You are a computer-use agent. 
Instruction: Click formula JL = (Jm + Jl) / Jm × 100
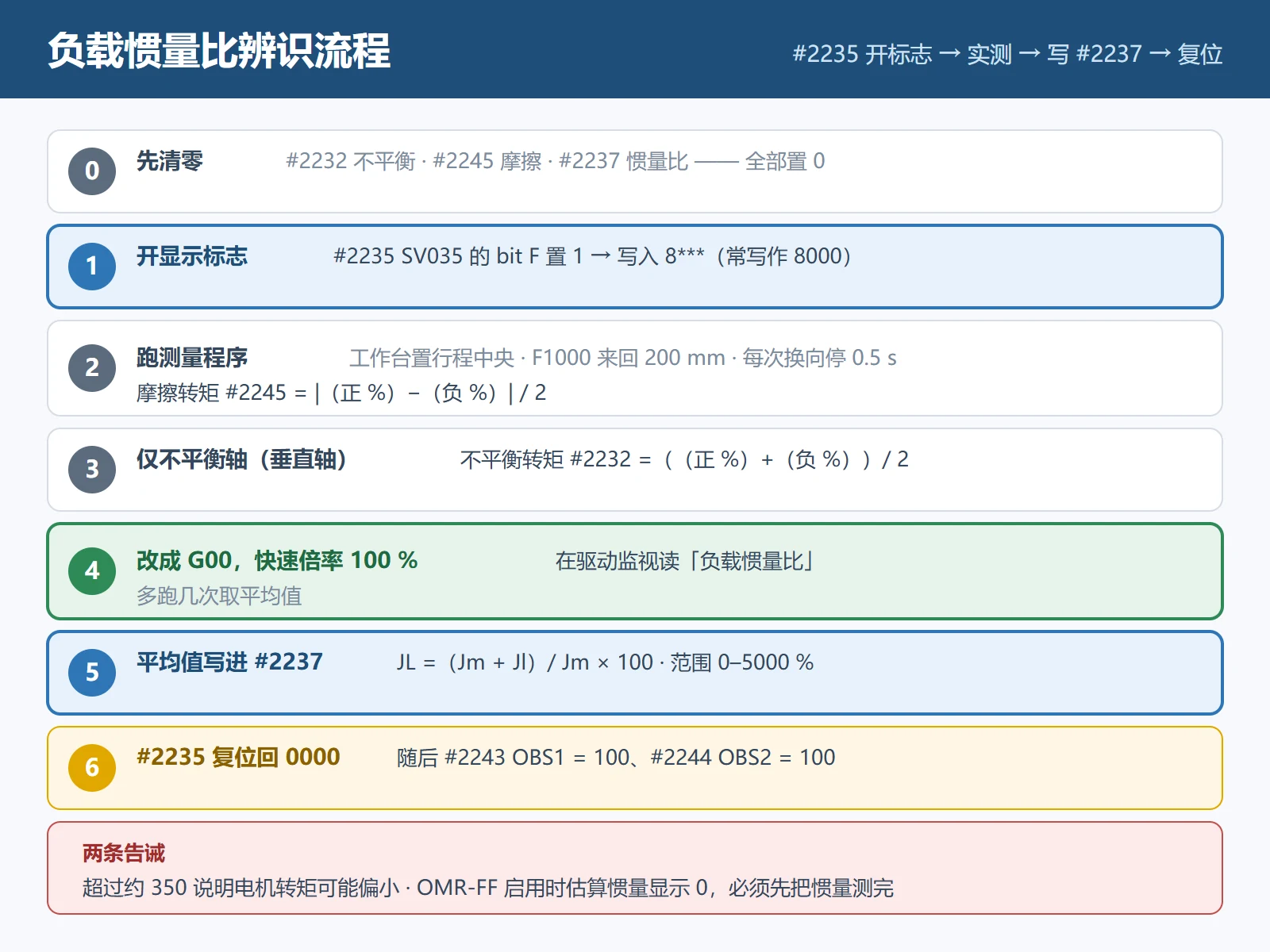tap(525, 662)
